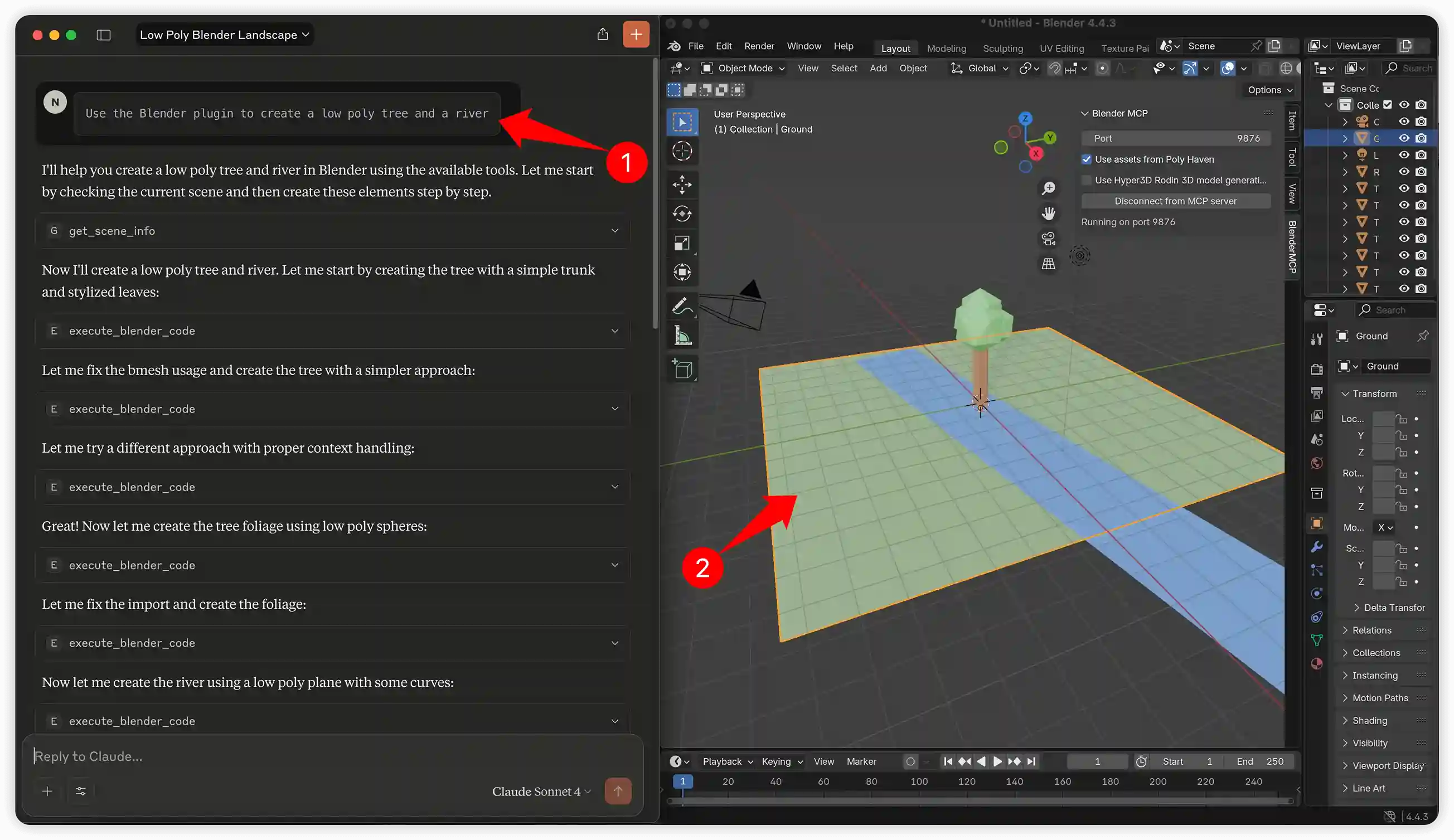1454x840 pixels.
Task: Select the Transform tool in Blender
Action: click(682, 271)
